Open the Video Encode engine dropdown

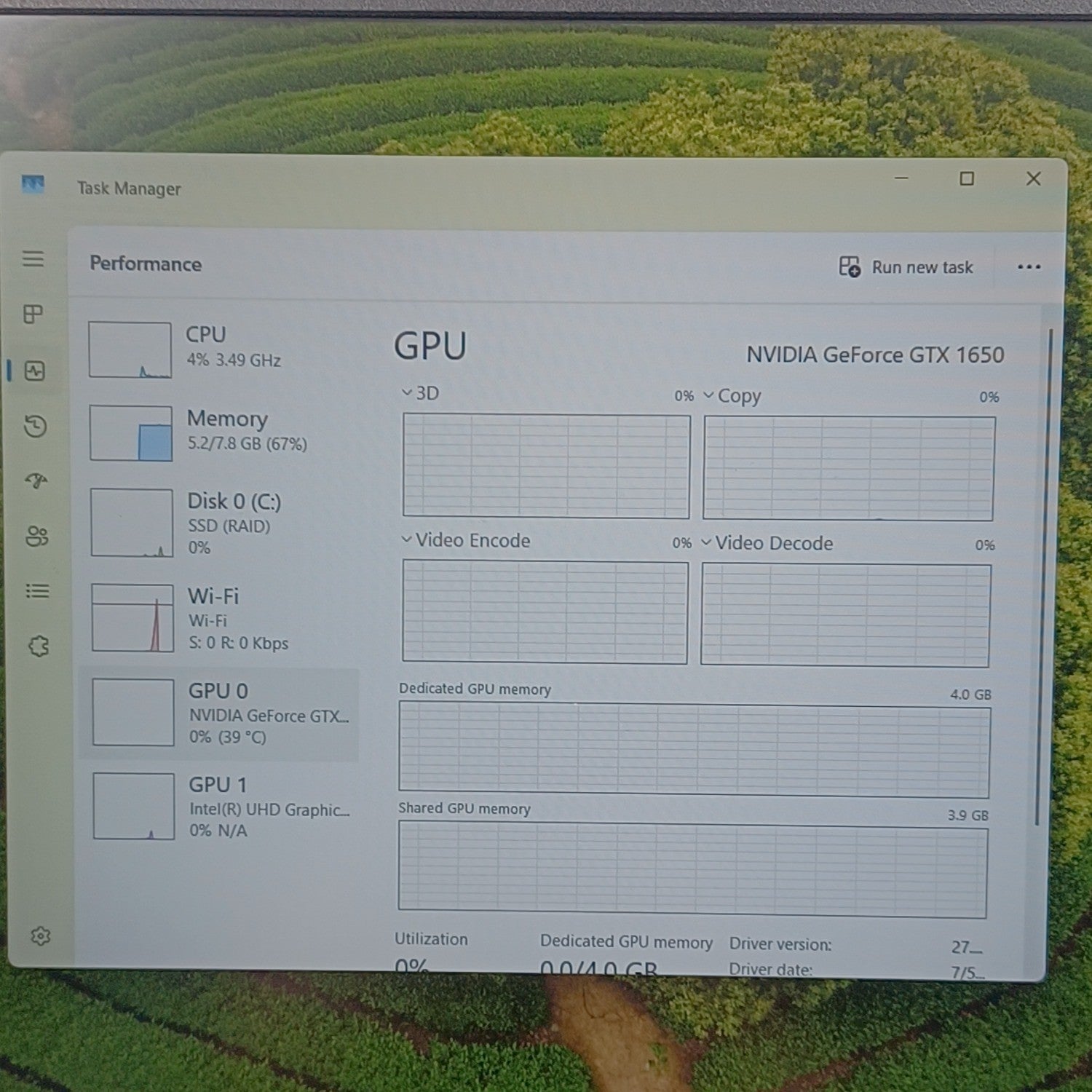(465, 540)
